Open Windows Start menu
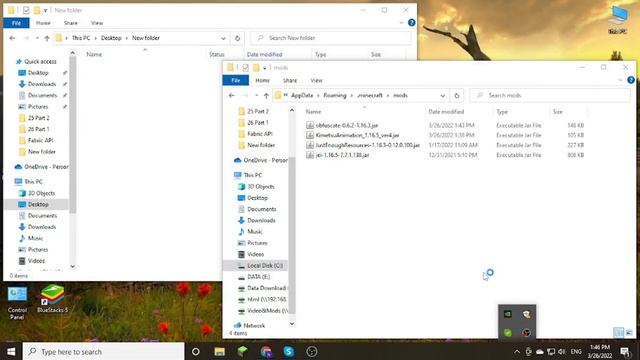 pyautogui.click(x=11, y=351)
